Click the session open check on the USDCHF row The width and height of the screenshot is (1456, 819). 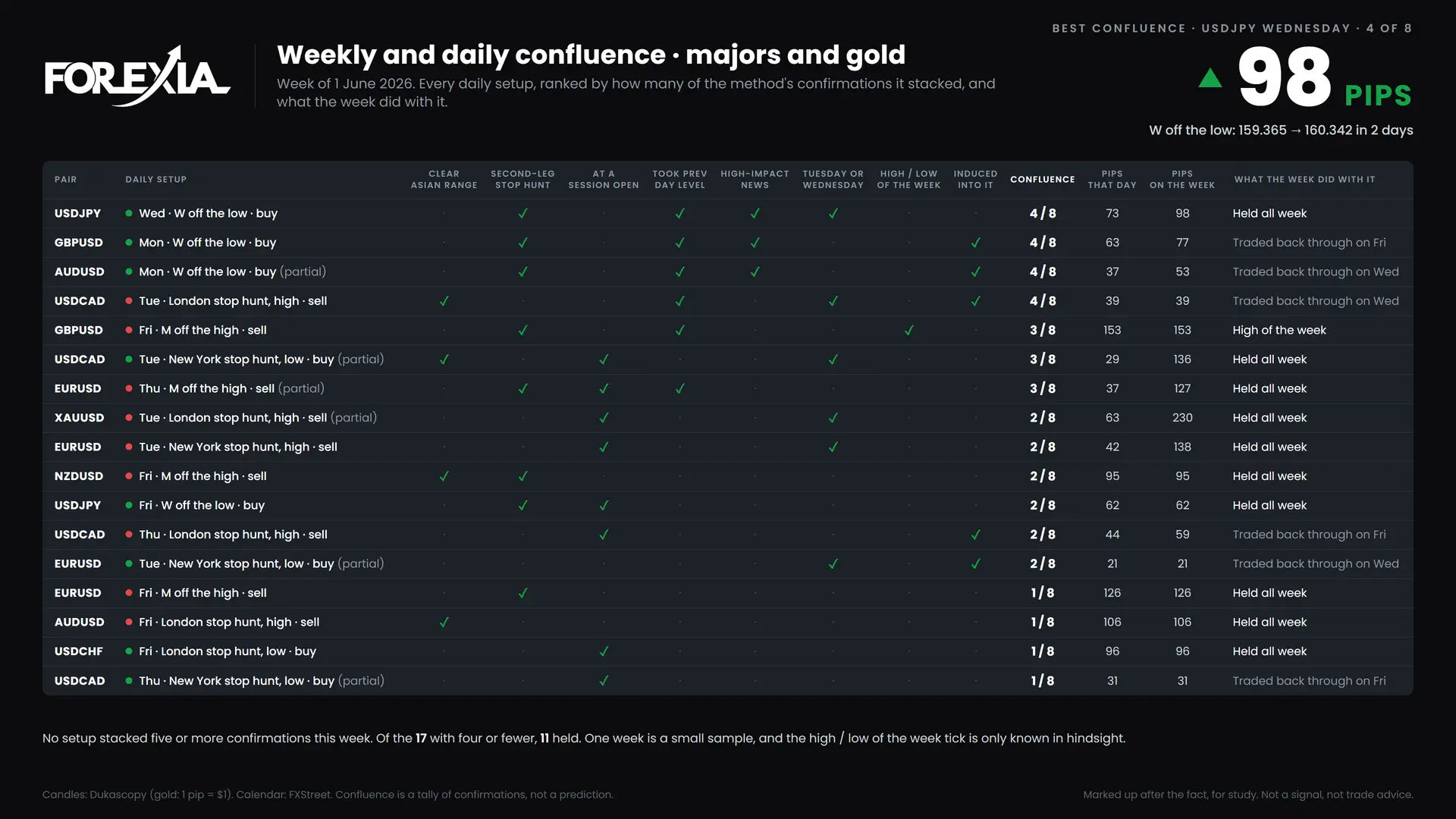tap(604, 651)
